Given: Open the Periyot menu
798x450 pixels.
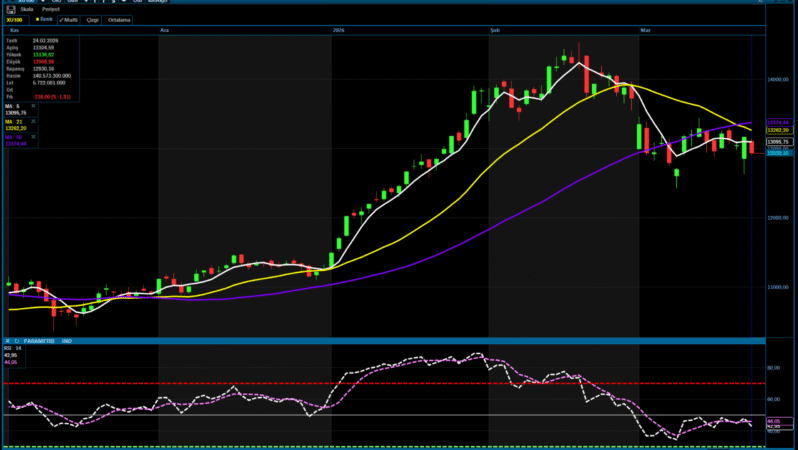Looking at the screenshot, I should (x=50, y=9).
